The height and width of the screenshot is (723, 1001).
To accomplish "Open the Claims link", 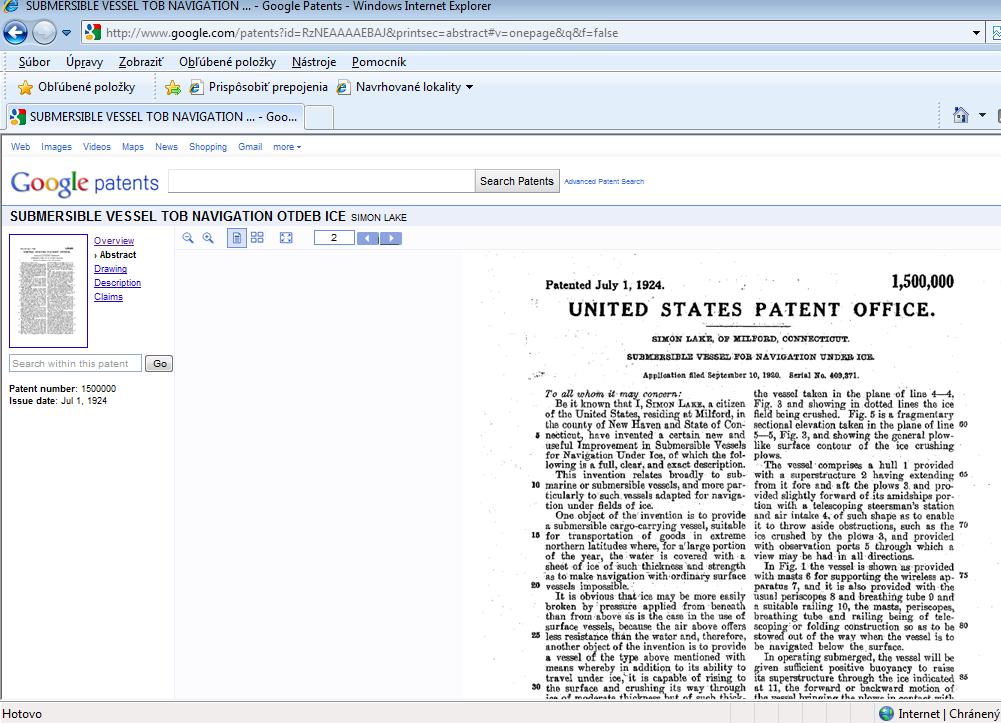I will coord(109,297).
